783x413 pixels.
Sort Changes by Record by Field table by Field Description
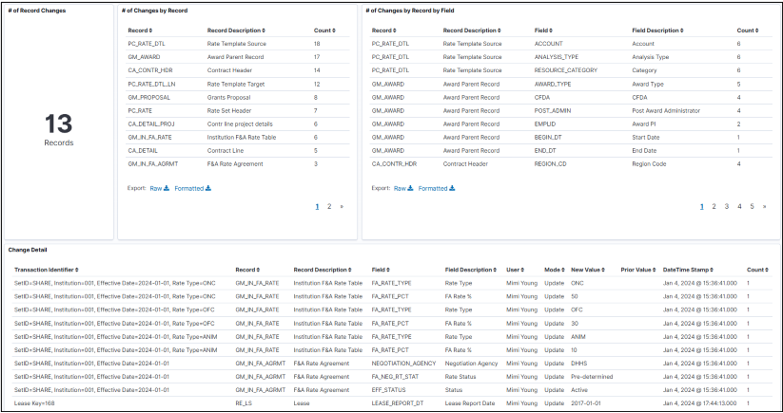coord(658,30)
